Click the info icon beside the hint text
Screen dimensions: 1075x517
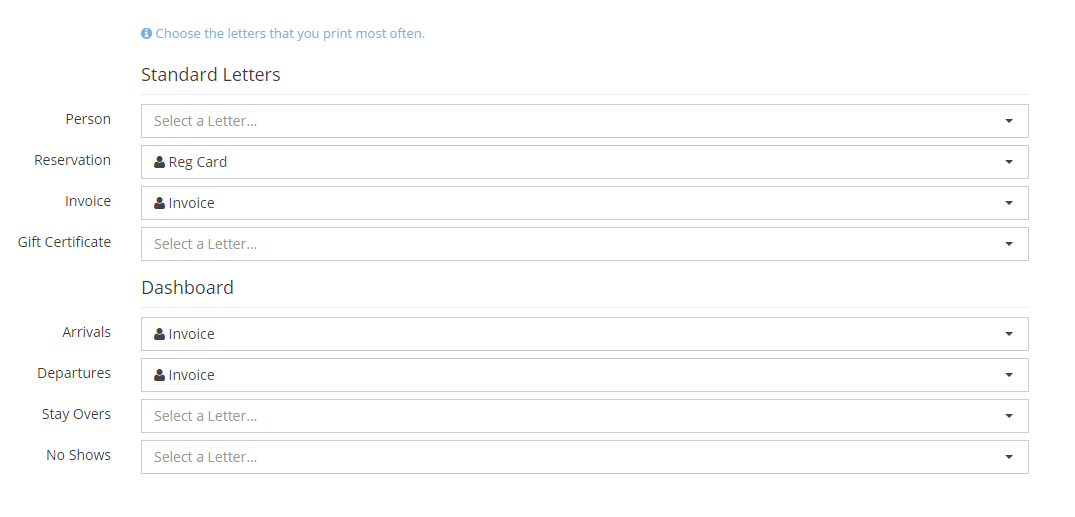point(146,34)
